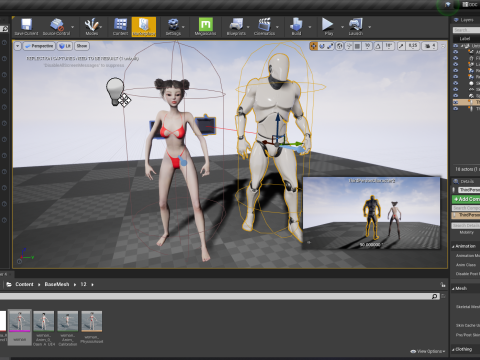The image size is (480, 360).
Task: Open scale snap 0.25 value dropdown
Action: (413, 46)
